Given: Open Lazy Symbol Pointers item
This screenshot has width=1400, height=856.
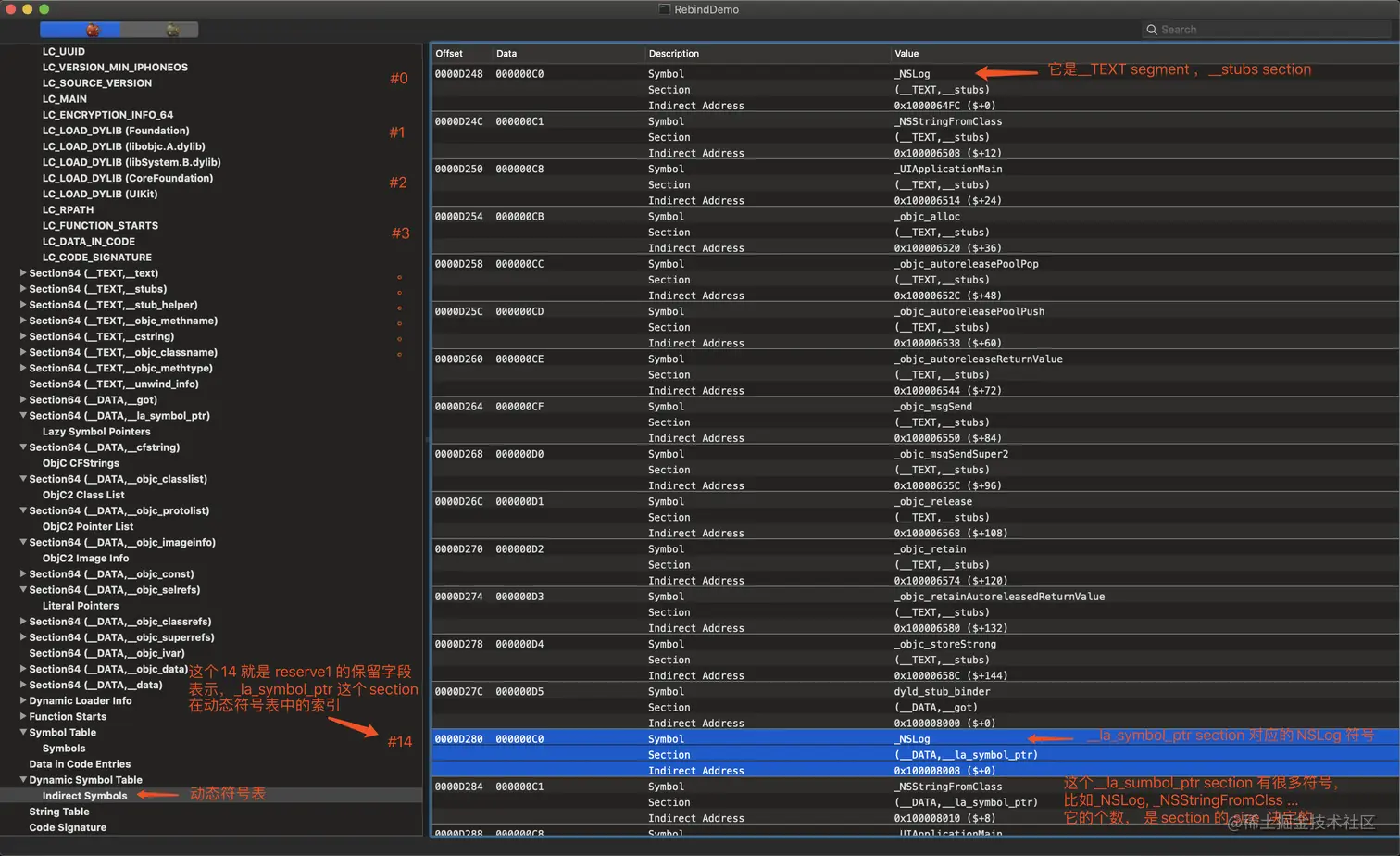Looking at the screenshot, I should [x=96, y=432].
